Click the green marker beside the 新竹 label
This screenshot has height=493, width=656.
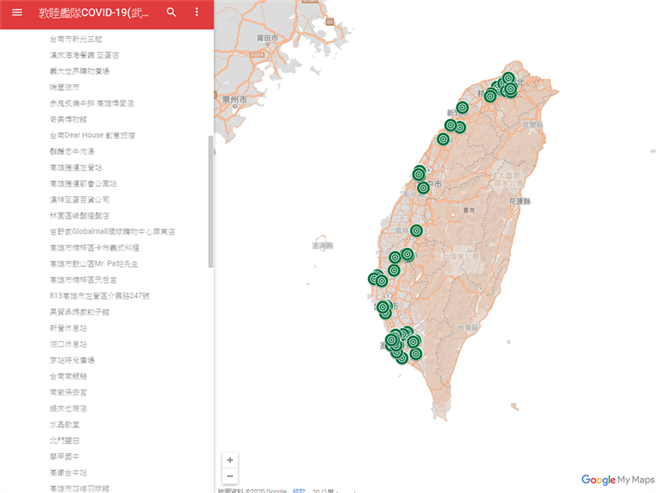pos(462,108)
